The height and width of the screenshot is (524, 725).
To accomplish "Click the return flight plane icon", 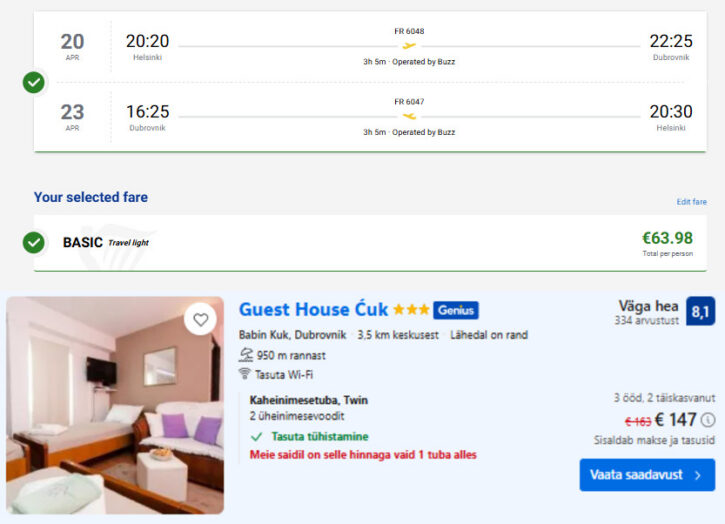I will (409, 116).
